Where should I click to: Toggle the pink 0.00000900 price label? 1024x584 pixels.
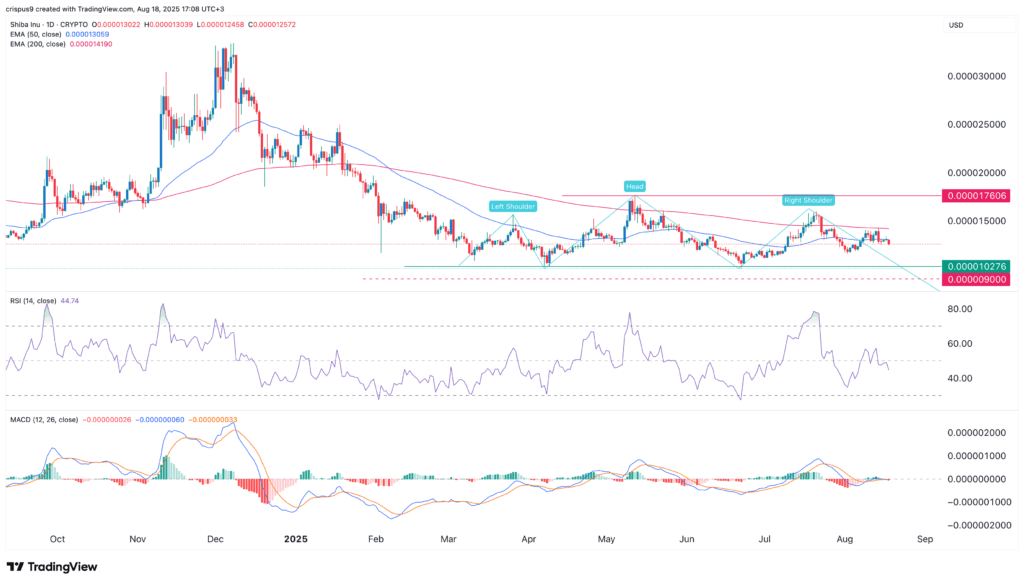point(975,281)
